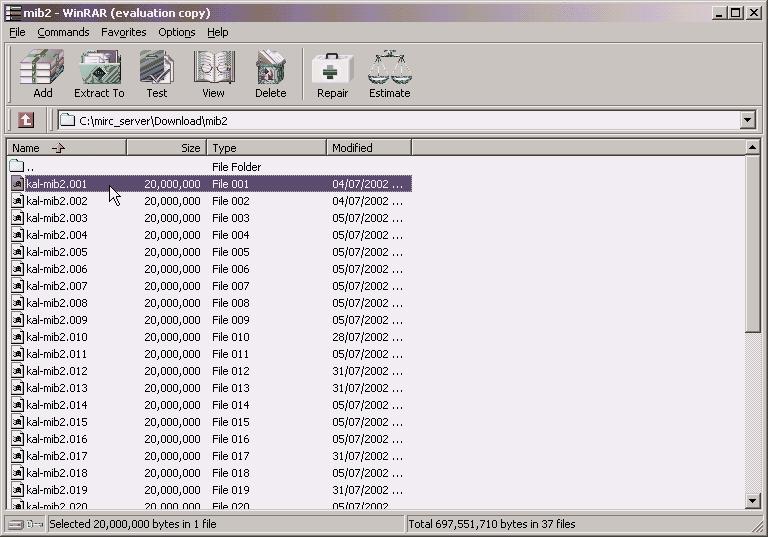Sort by the Size column header
The width and height of the screenshot is (768, 537).
coord(167,147)
